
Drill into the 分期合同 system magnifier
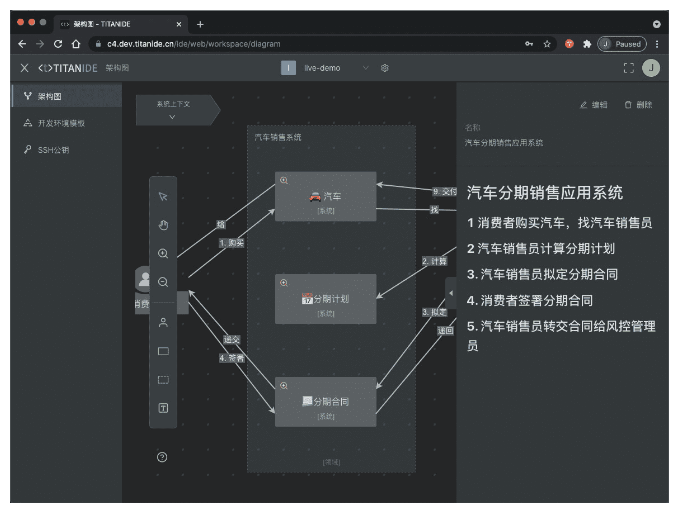coord(284,385)
